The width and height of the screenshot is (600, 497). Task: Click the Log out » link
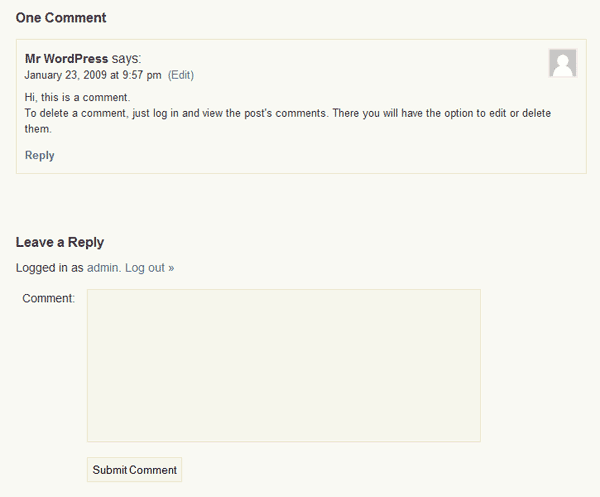150,267
